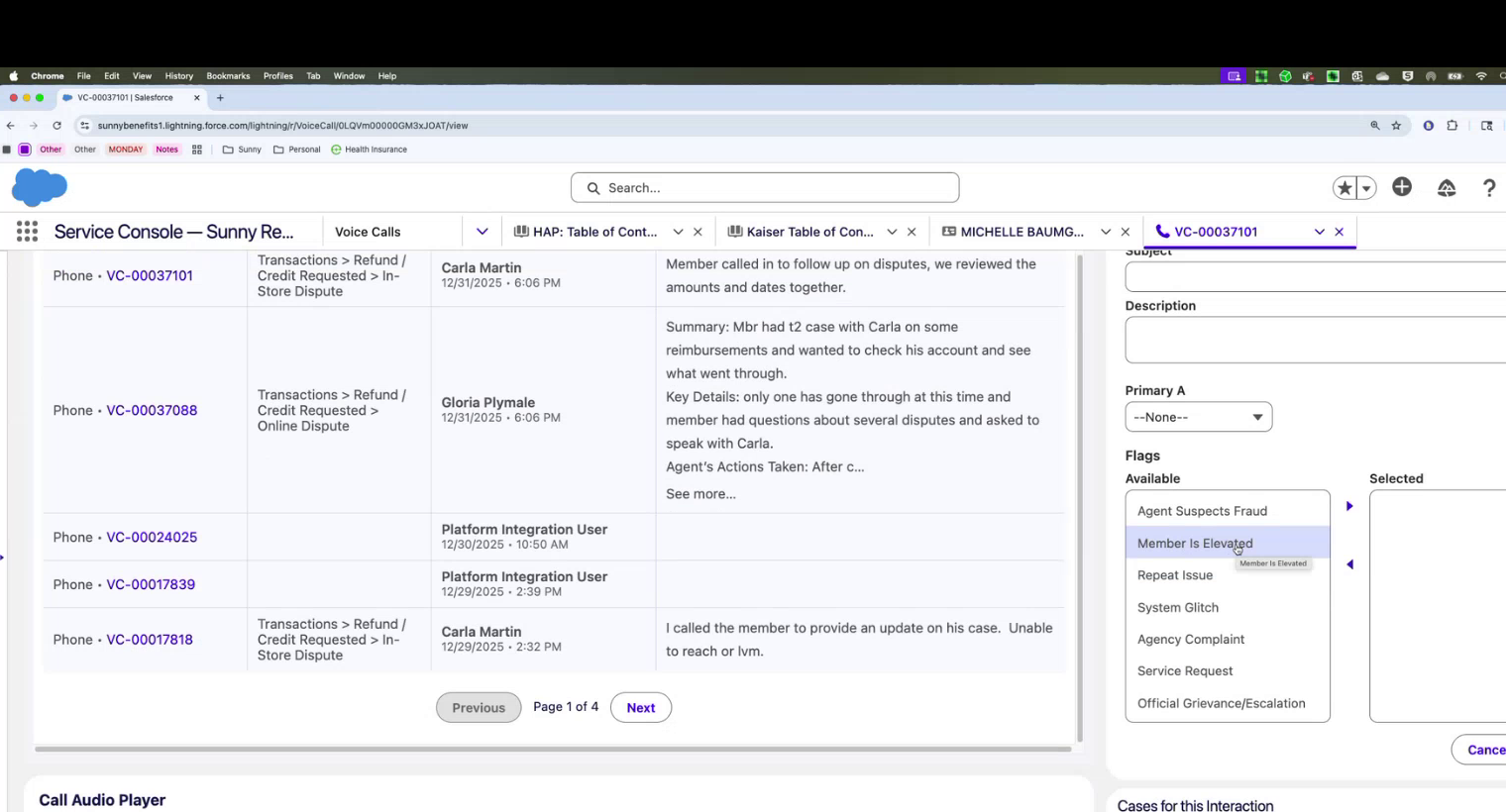
Task: Open the Voice Calls navigation dropdown
Action: coord(482,232)
